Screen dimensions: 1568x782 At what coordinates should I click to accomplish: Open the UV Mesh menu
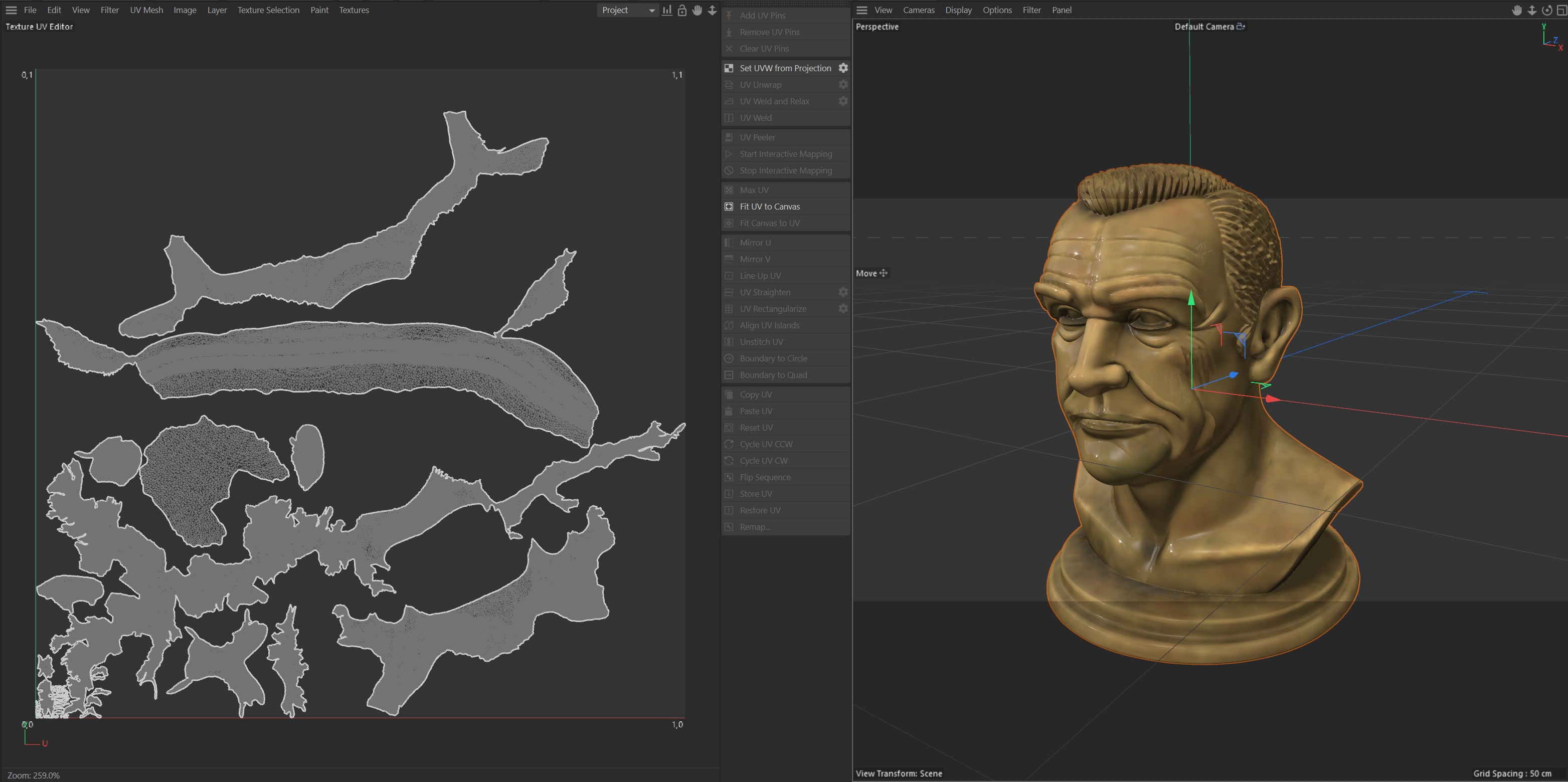coord(146,11)
